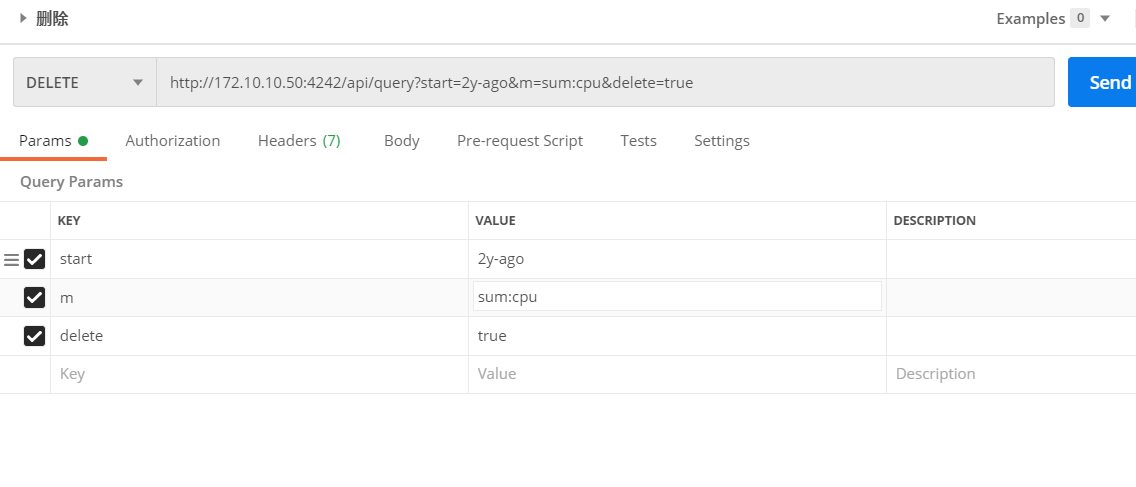This screenshot has width=1136, height=487.
Task: Open the Headers (7) tab
Action: [299, 141]
